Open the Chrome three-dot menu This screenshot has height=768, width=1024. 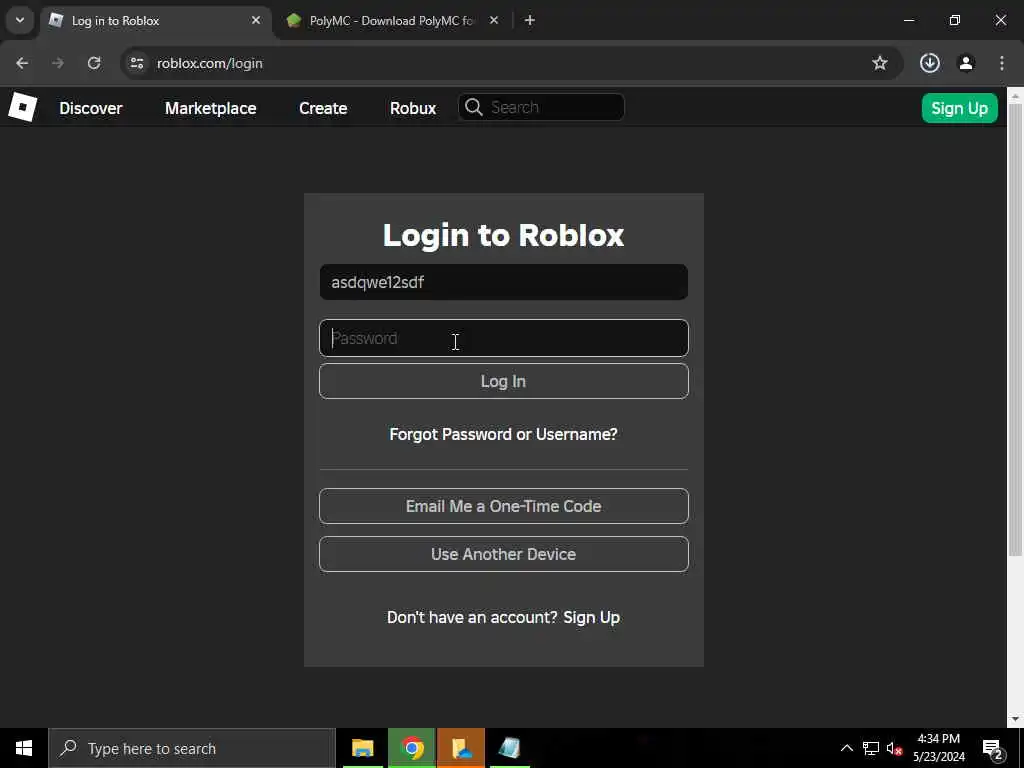1002,63
